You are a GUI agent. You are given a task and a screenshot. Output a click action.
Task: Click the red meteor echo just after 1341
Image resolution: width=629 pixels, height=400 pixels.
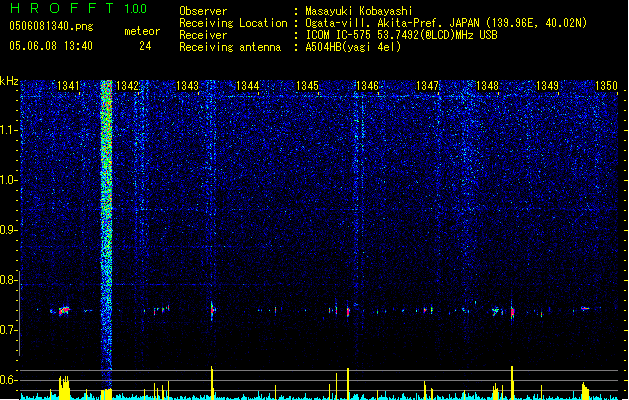click(x=64, y=311)
